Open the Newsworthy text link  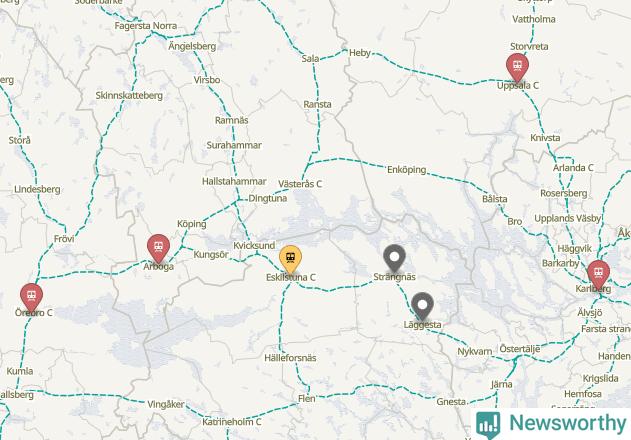pos(567,423)
